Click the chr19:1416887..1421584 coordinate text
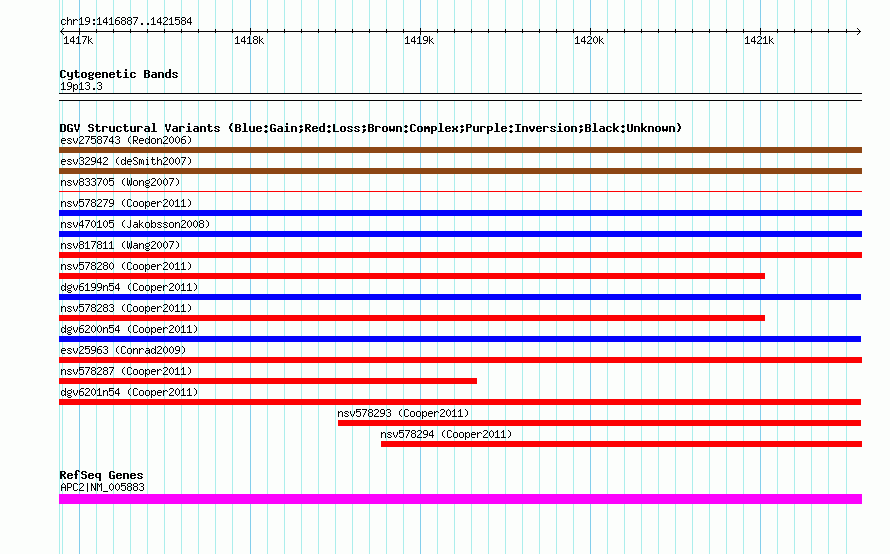The width and height of the screenshot is (890, 554). tap(126, 21)
